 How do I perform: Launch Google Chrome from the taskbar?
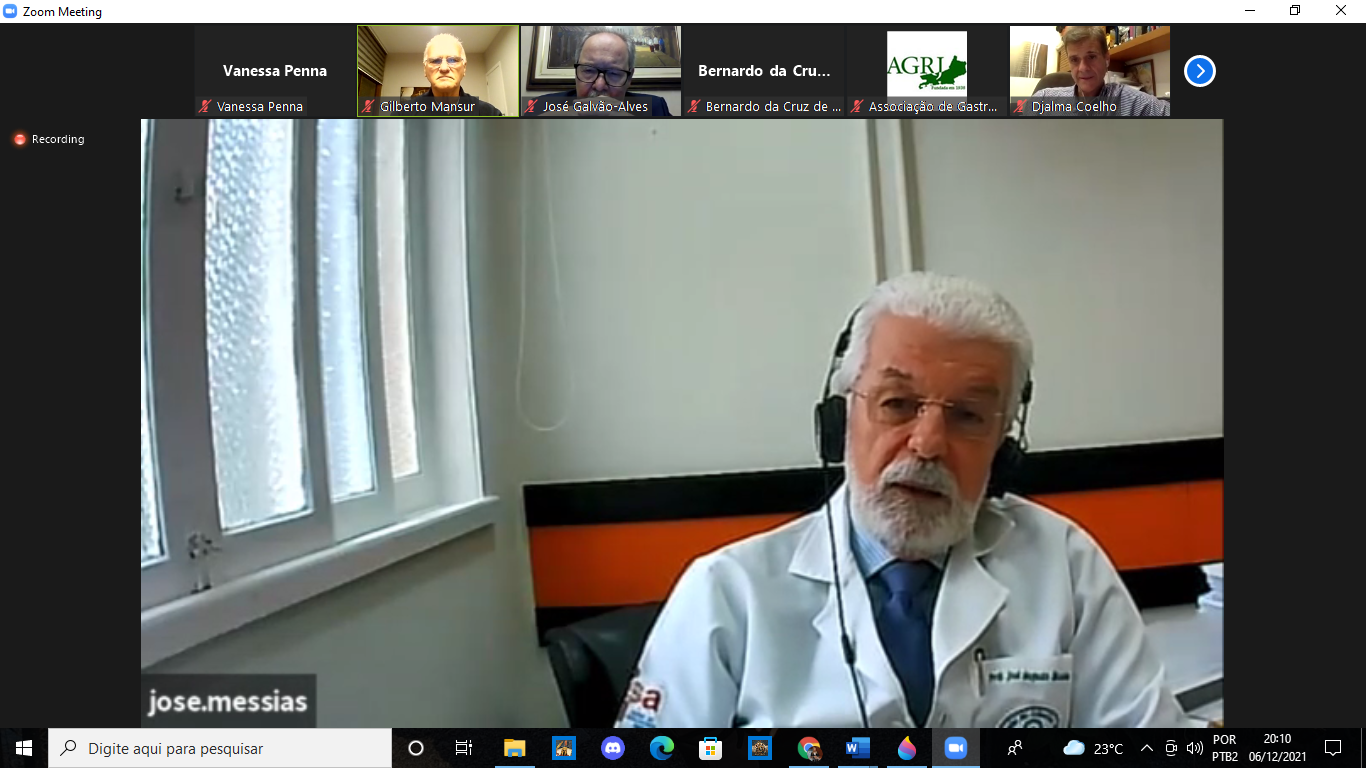[x=809, y=748]
